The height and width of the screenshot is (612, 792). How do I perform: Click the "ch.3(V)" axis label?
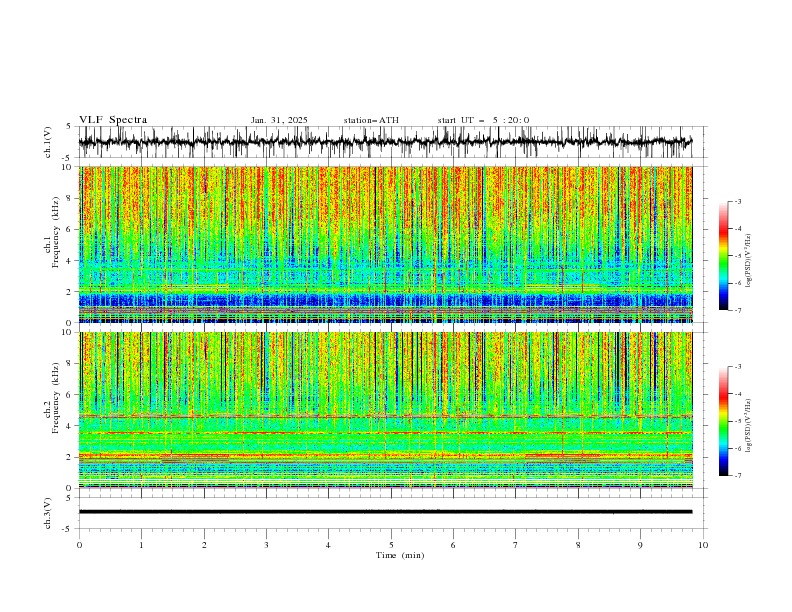[48, 513]
